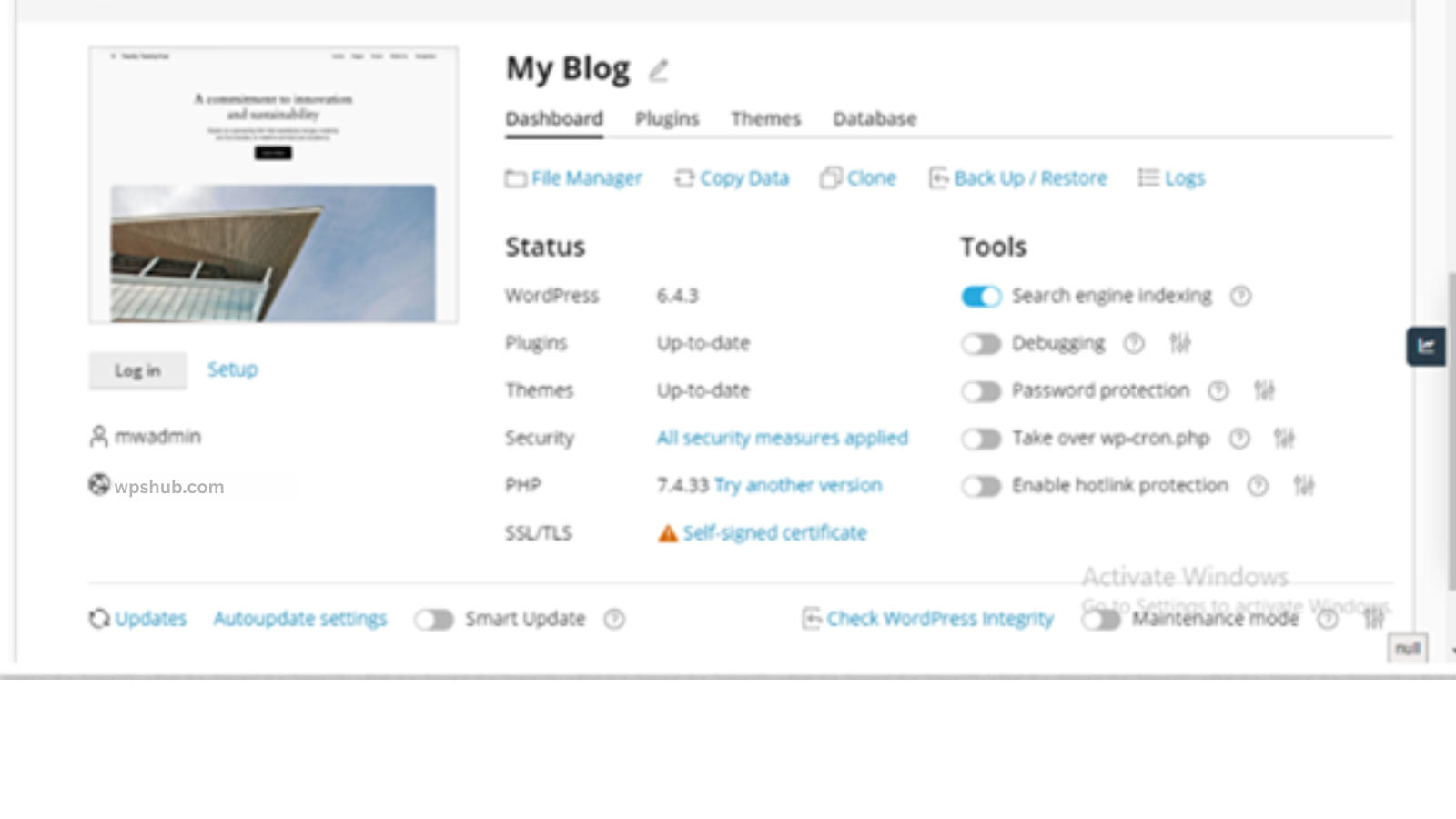Screen dimensions: 1456x819
Task: Open the File Manager
Action: point(574,178)
